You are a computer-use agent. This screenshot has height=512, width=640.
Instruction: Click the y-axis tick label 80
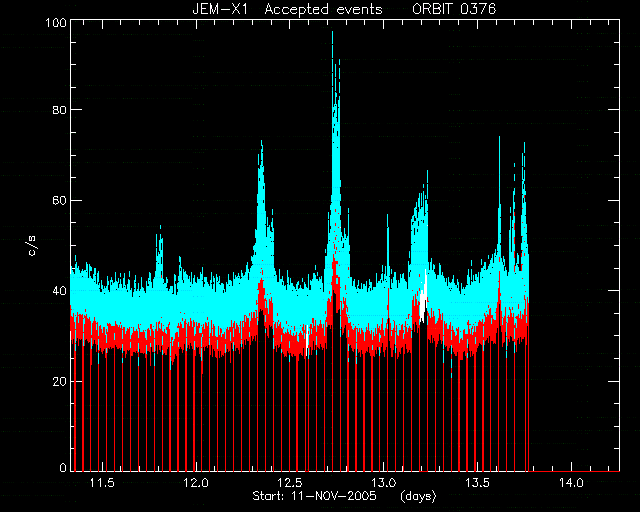(x=60, y=109)
